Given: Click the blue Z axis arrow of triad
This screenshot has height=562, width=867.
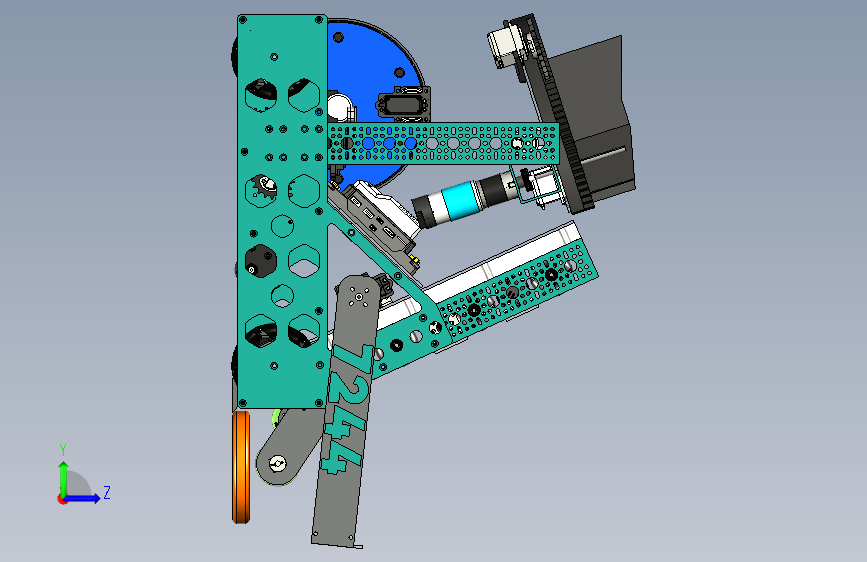Looking at the screenshot, I should click(83, 498).
